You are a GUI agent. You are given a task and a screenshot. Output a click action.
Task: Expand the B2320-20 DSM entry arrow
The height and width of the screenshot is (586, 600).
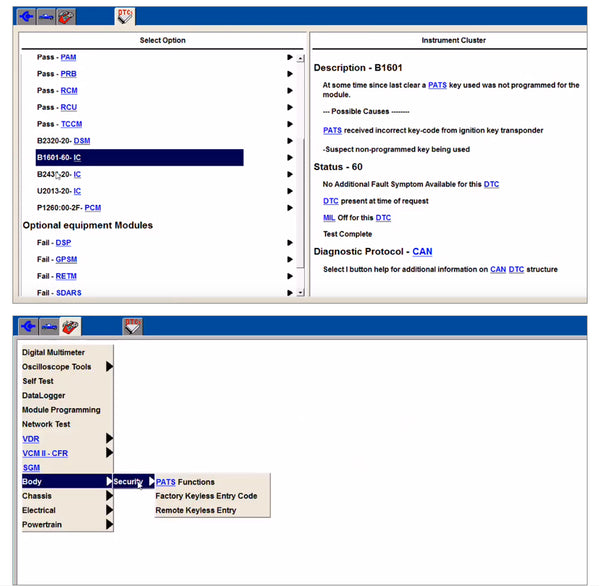289,141
